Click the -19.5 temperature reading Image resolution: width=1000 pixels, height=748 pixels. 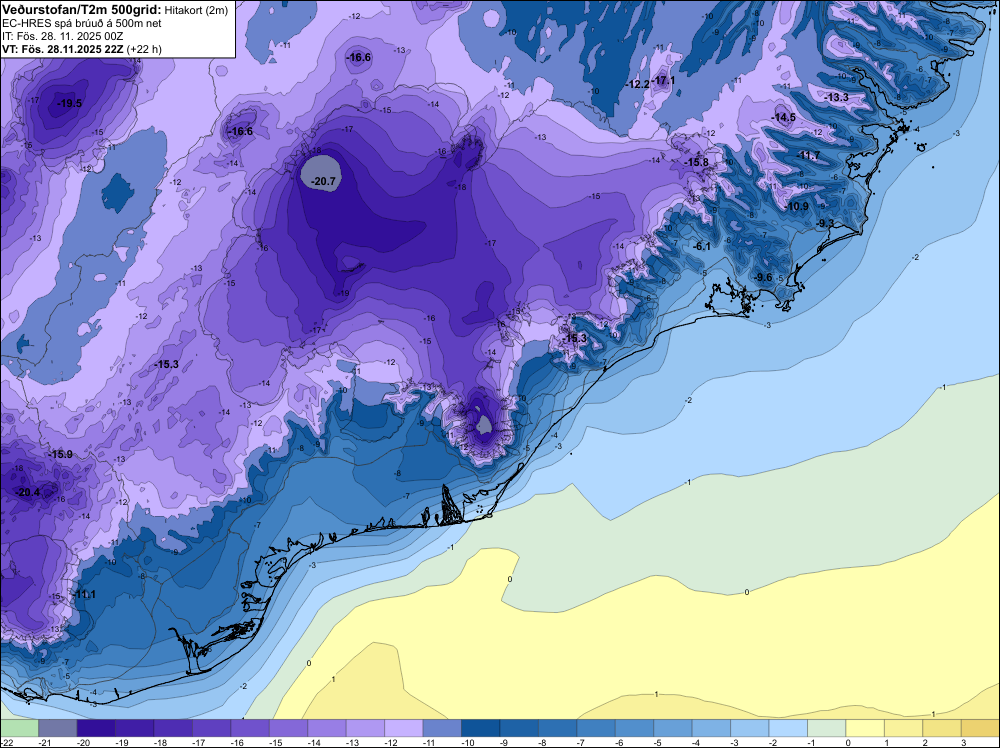pyautogui.click(x=70, y=103)
